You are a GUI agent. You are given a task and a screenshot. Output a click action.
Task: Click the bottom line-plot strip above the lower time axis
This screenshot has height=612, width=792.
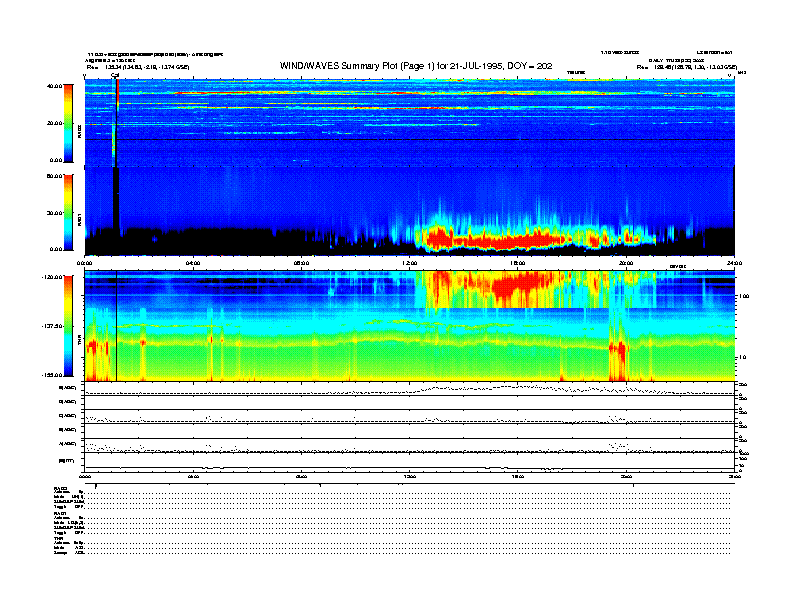pos(410,463)
